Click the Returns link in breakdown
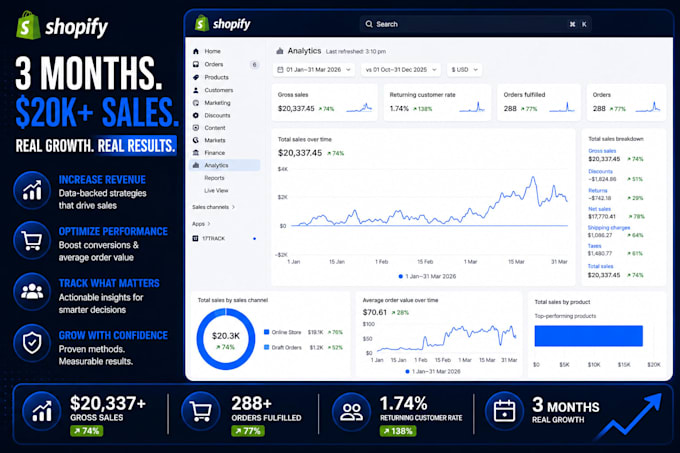The width and height of the screenshot is (680, 453). pyautogui.click(x=598, y=190)
